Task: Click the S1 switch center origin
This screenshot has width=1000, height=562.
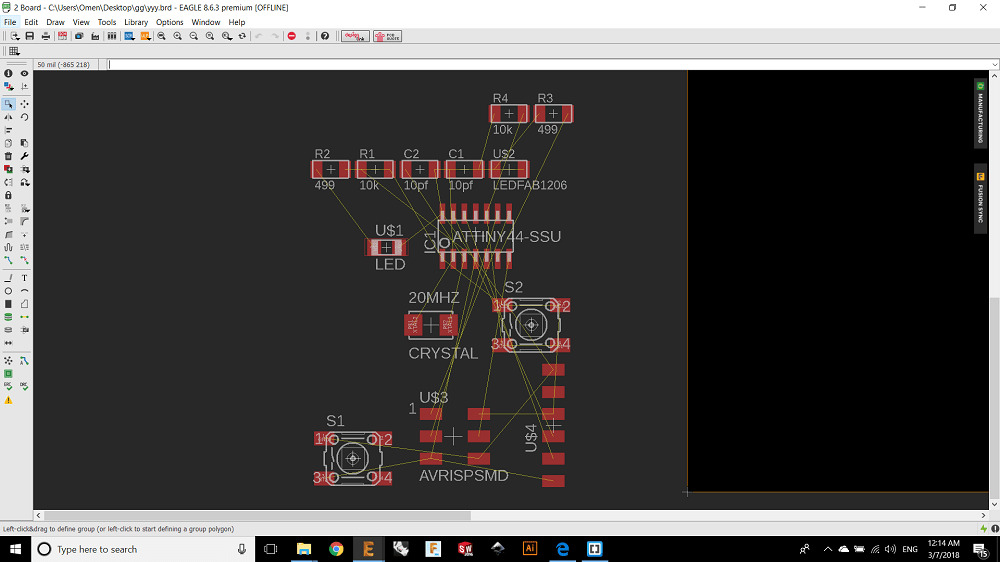Action: (x=353, y=459)
